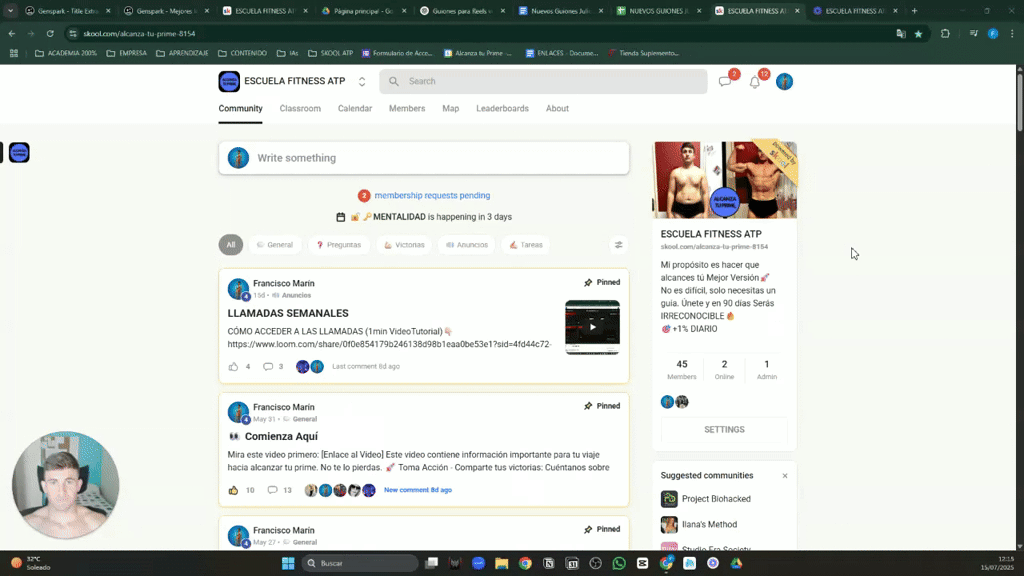Focus the Search field

coord(543,82)
